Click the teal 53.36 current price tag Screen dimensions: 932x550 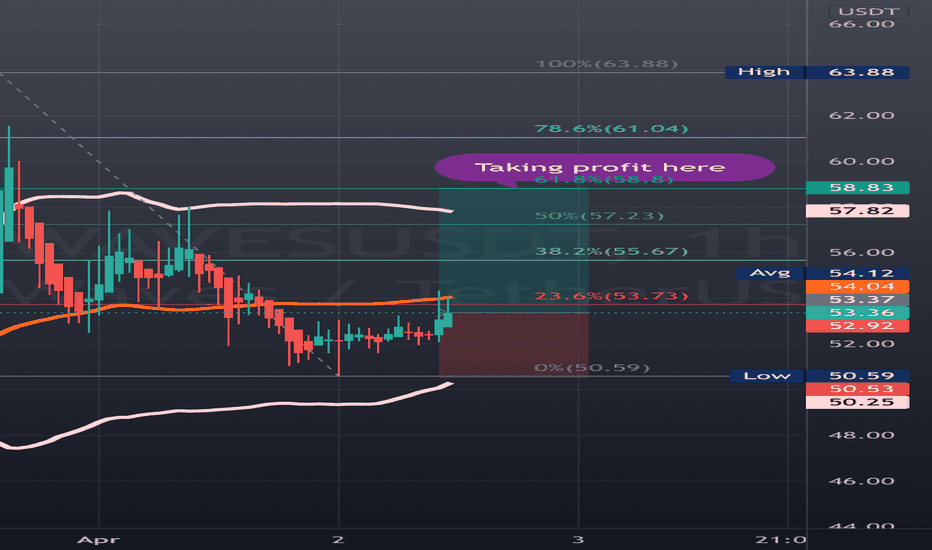coord(858,313)
